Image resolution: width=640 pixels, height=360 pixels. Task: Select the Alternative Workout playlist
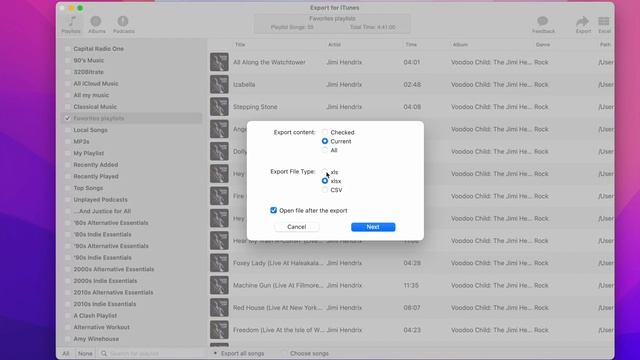pyautogui.click(x=102, y=327)
